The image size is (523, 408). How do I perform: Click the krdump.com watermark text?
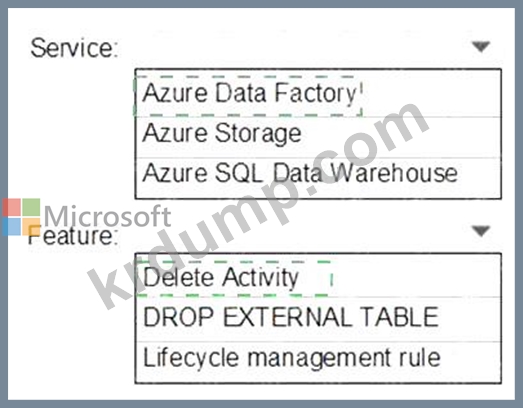click(258, 206)
